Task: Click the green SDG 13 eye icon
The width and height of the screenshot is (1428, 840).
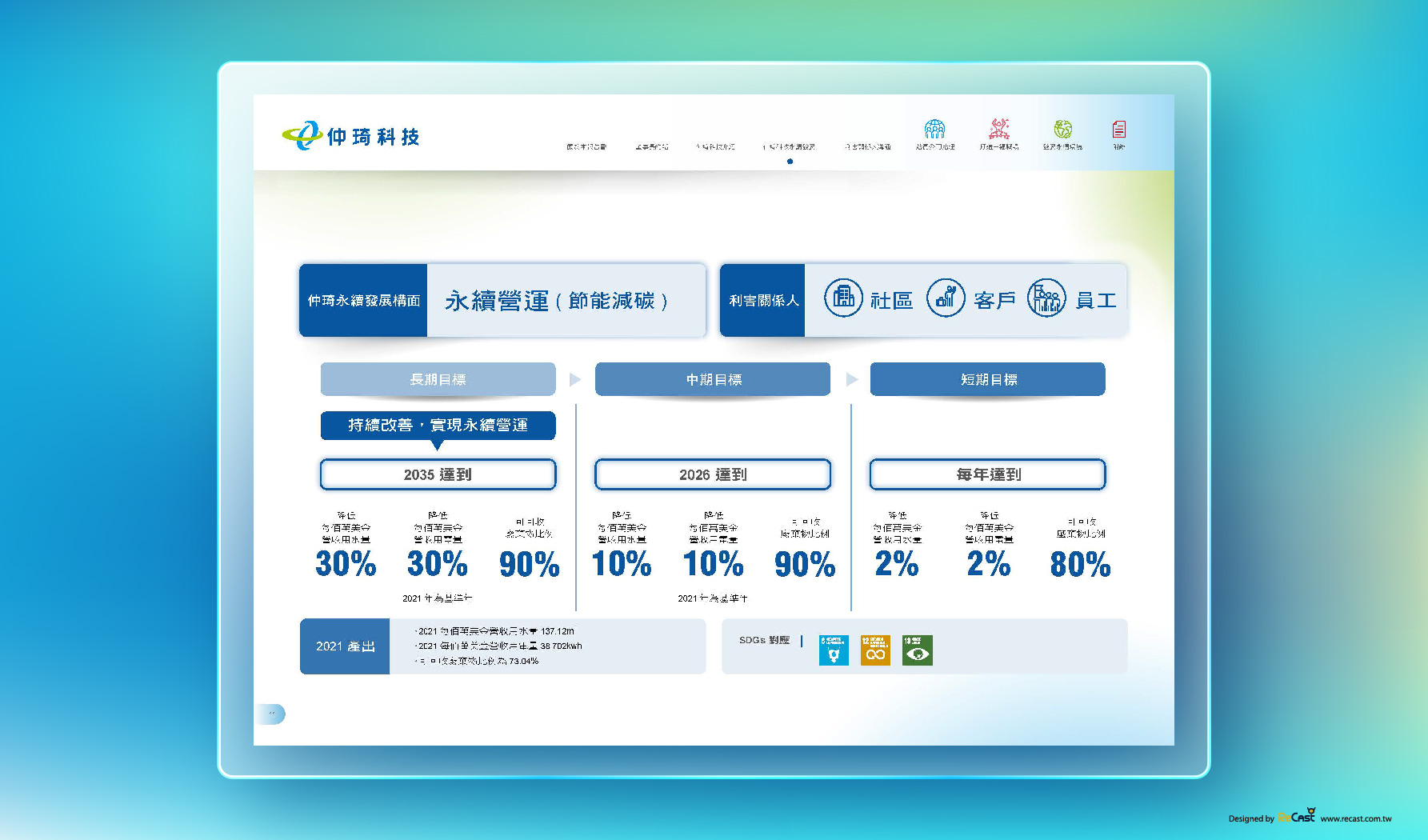Action: point(917,650)
